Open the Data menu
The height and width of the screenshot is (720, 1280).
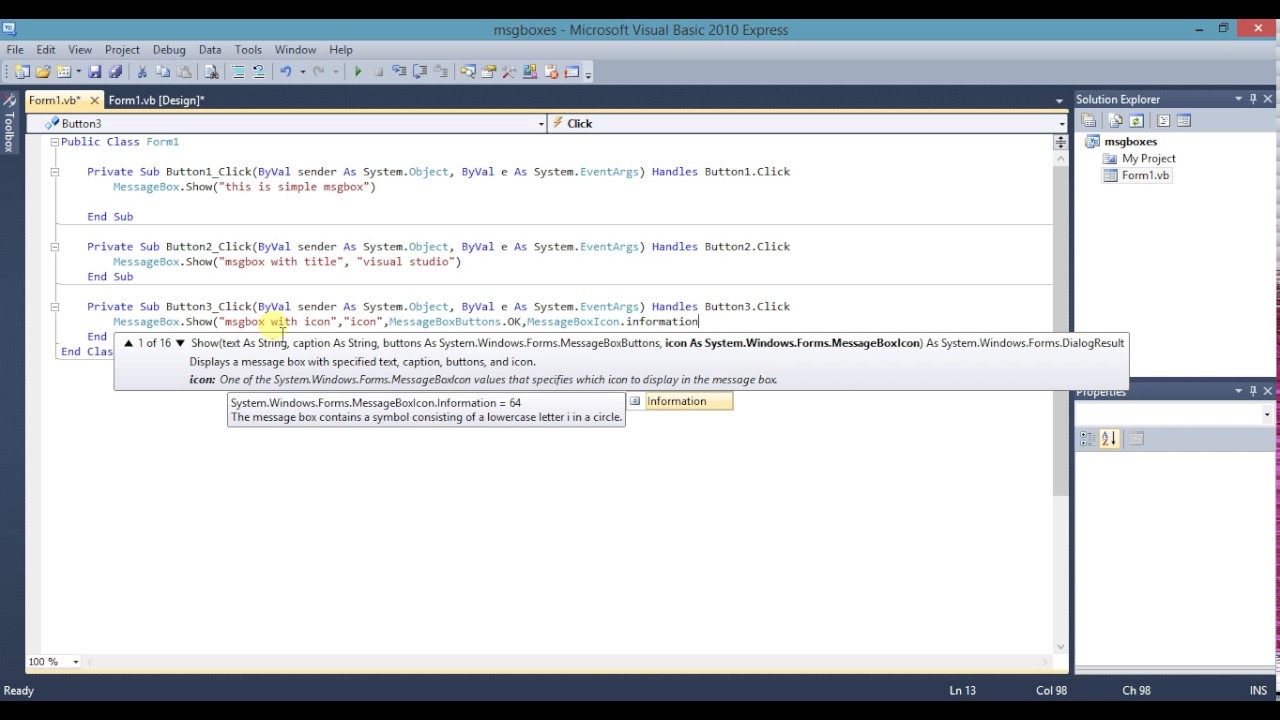pos(210,50)
